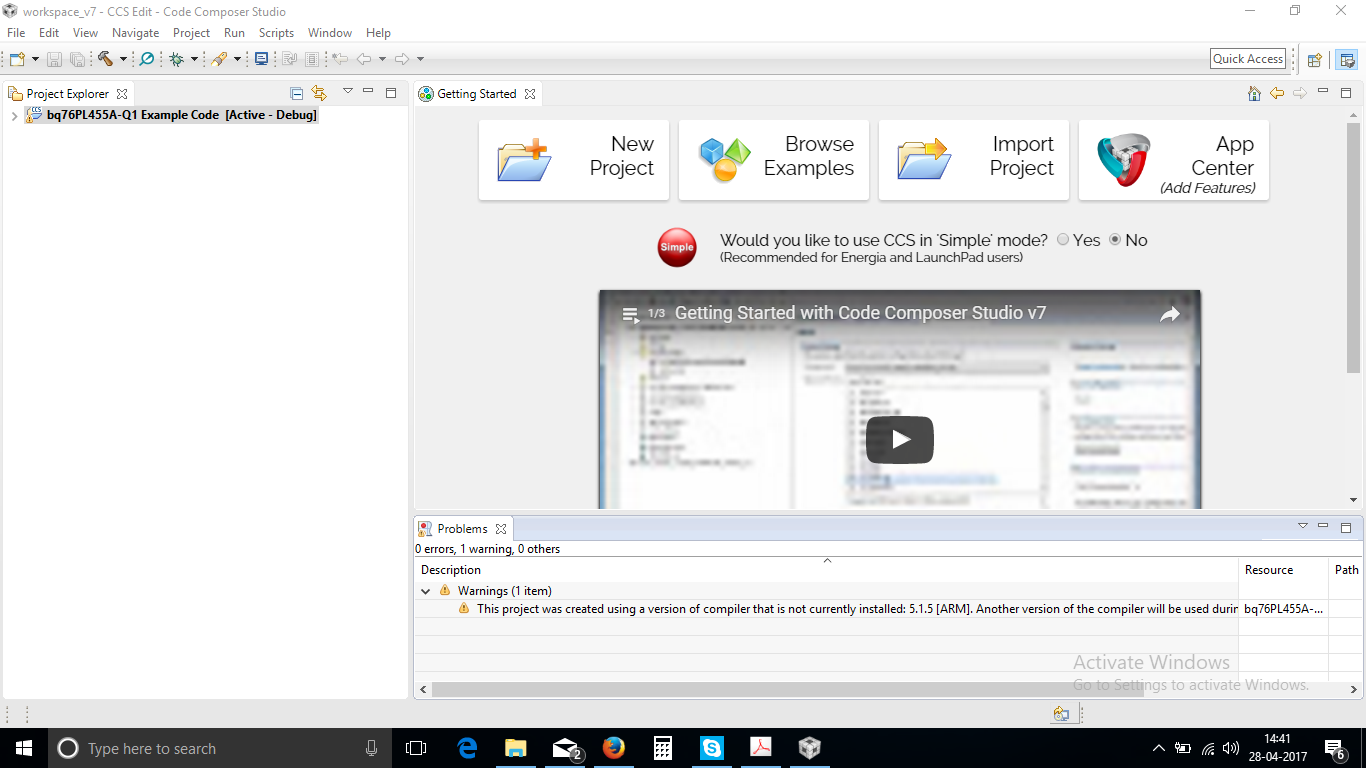Switch to the CCS Edit perspective icon
This screenshot has width=1366, height=768.
click(x=1347, y=59)
